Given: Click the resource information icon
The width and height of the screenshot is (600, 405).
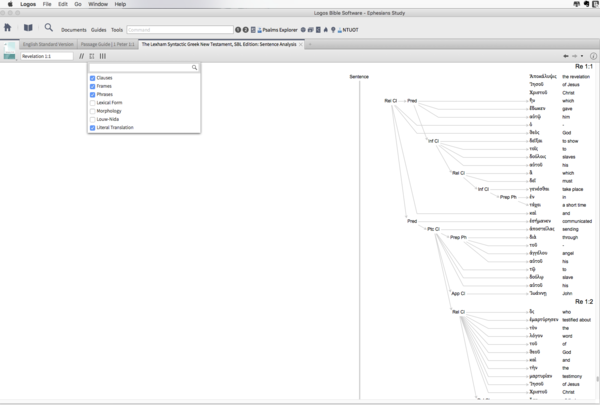Looking at the screenshot, I should (x=593, y=56).
